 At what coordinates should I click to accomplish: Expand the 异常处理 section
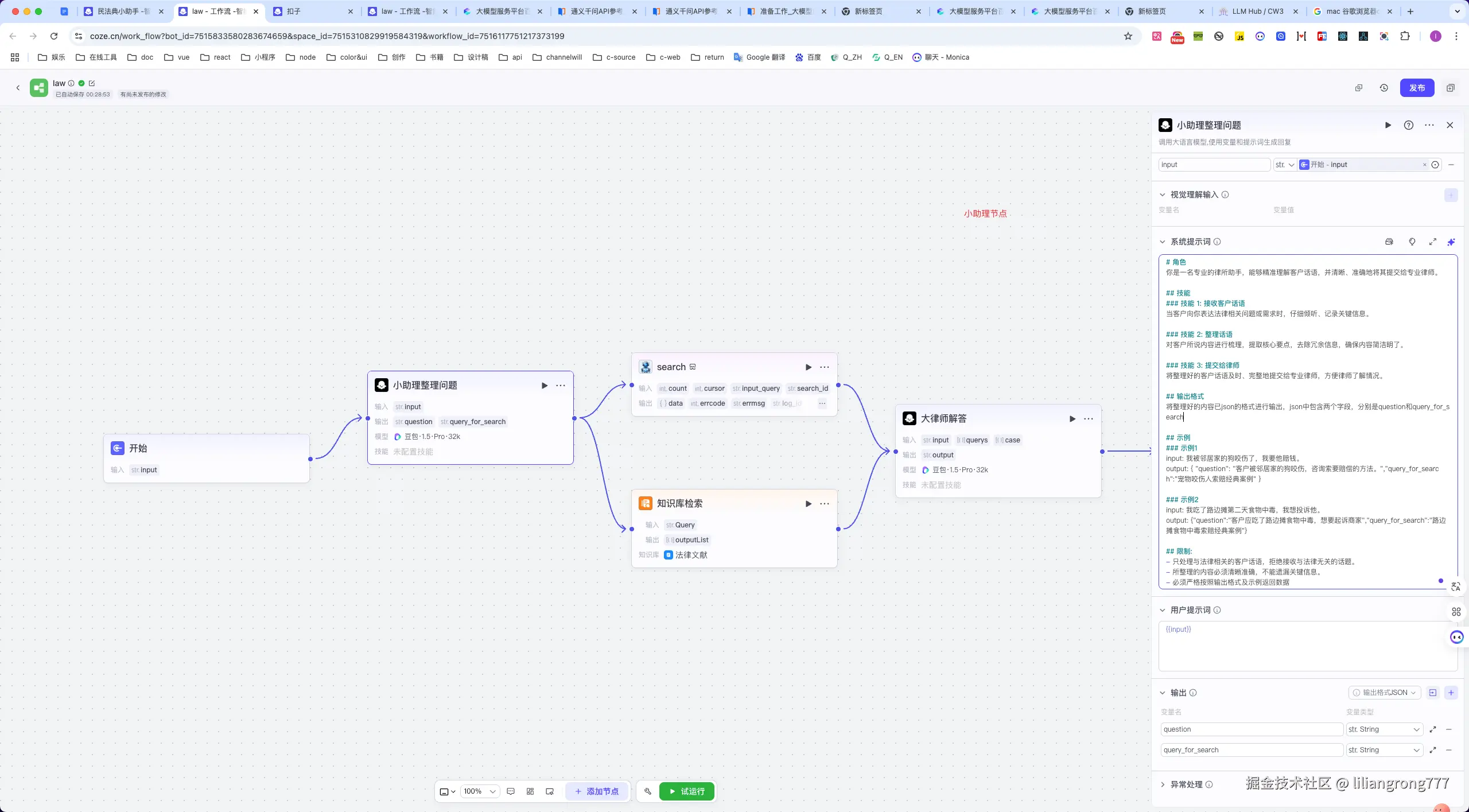pos(1163,784)
